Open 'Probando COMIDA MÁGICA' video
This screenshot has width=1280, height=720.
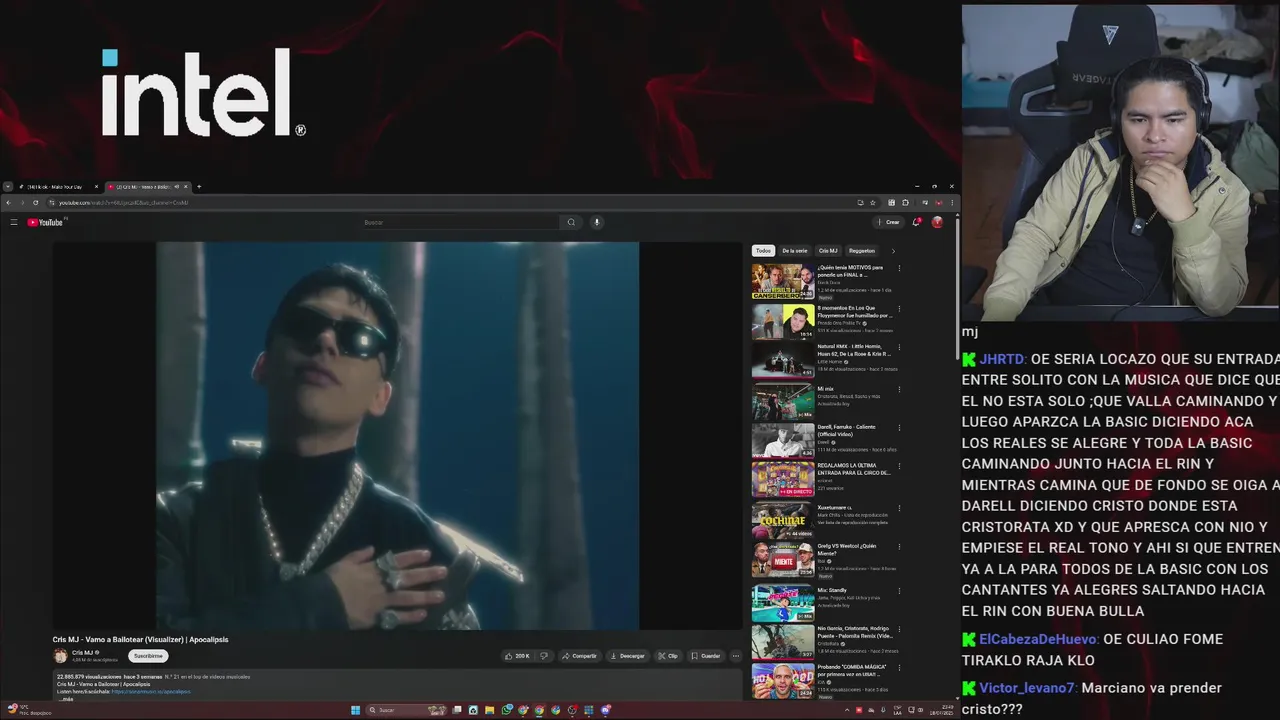(783, 680)
